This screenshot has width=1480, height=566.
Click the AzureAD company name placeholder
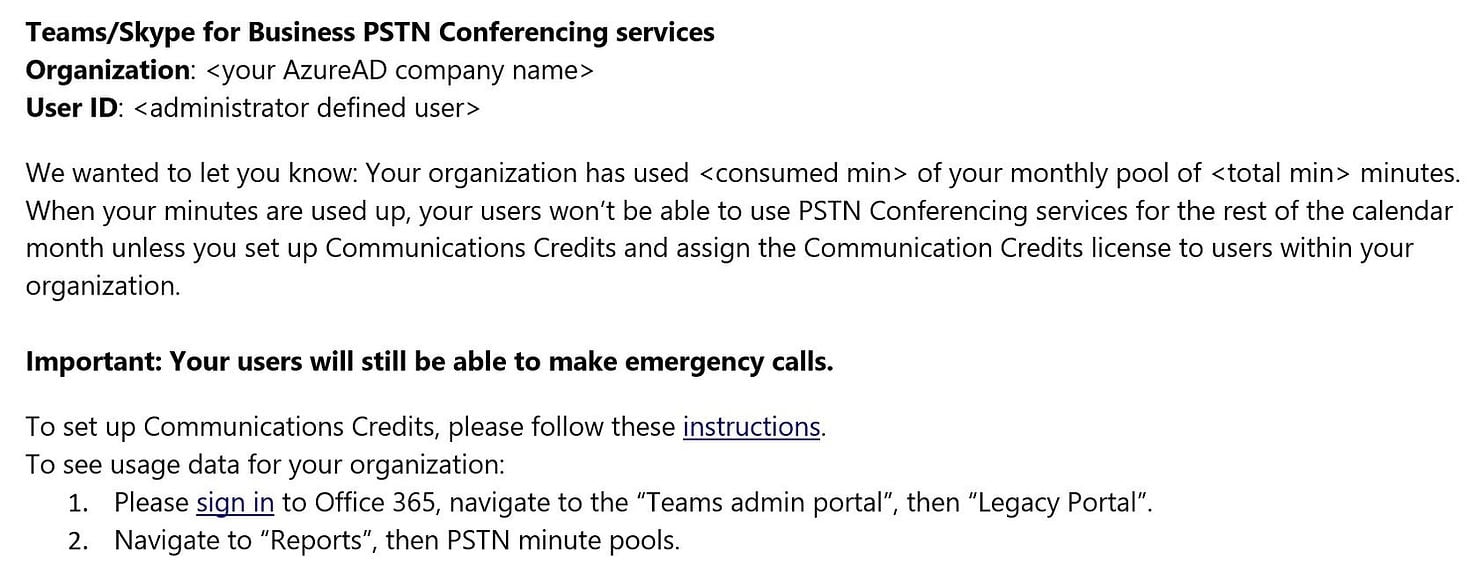399,71
